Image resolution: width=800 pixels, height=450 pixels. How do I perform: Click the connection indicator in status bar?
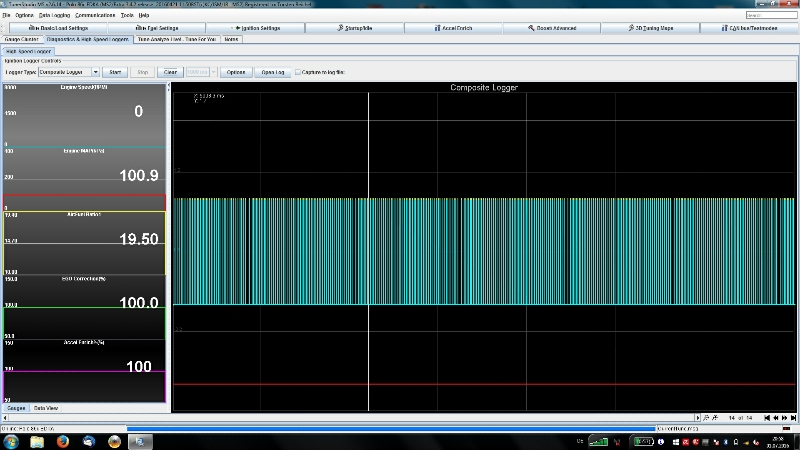click(x=786, y=429)
